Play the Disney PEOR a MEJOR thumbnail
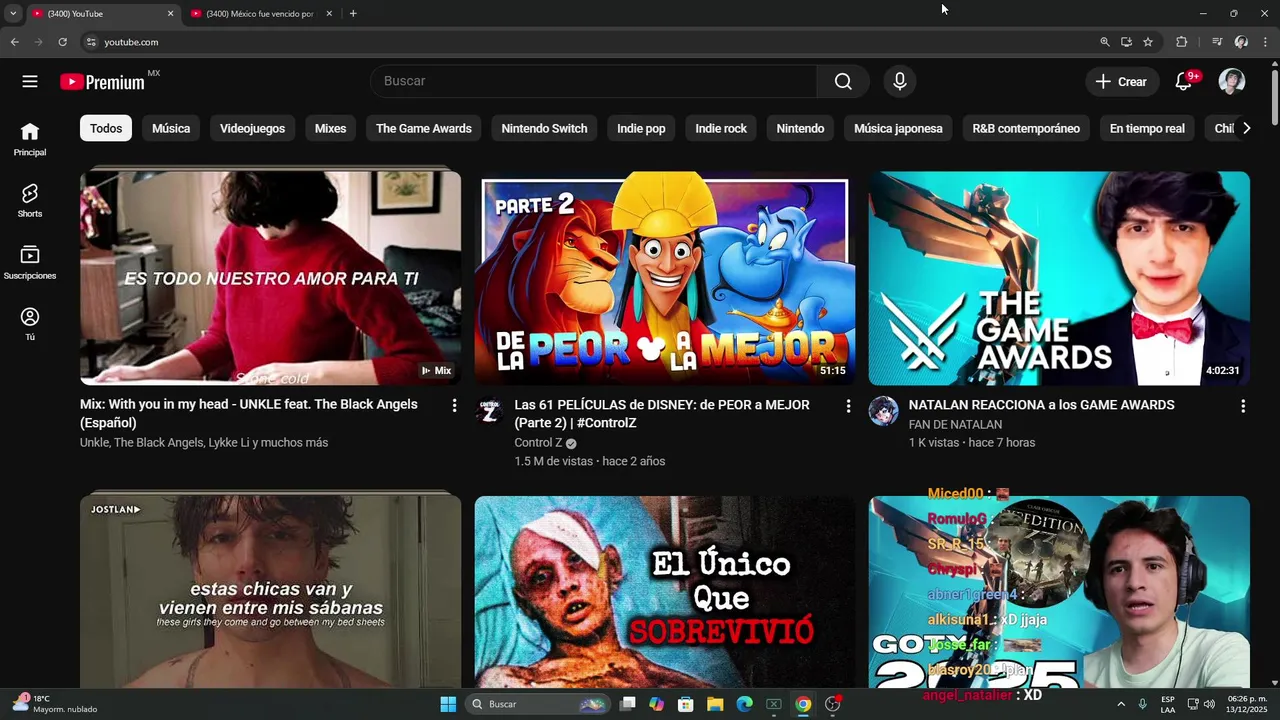Screen dimensions: 1280x720 (x=665, y=278)
